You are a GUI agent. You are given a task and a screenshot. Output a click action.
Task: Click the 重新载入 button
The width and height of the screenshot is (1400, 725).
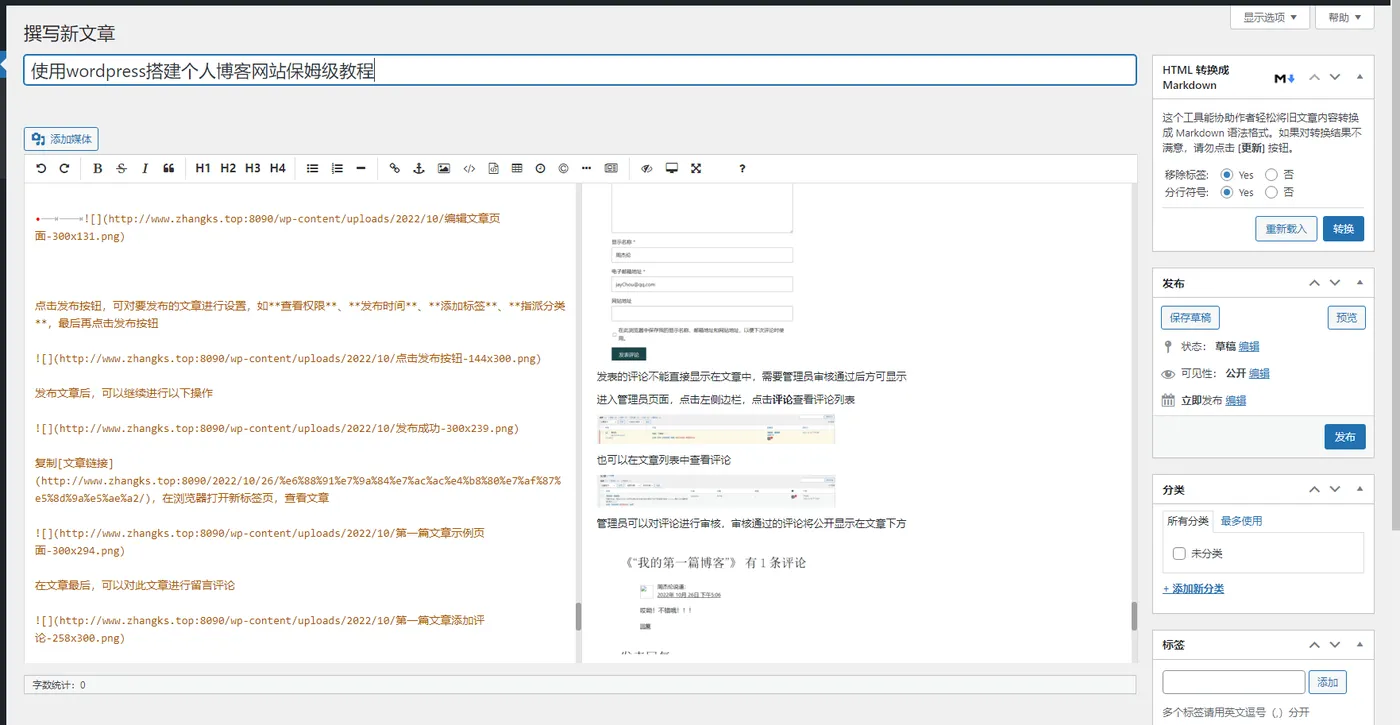coord(1286,229)
